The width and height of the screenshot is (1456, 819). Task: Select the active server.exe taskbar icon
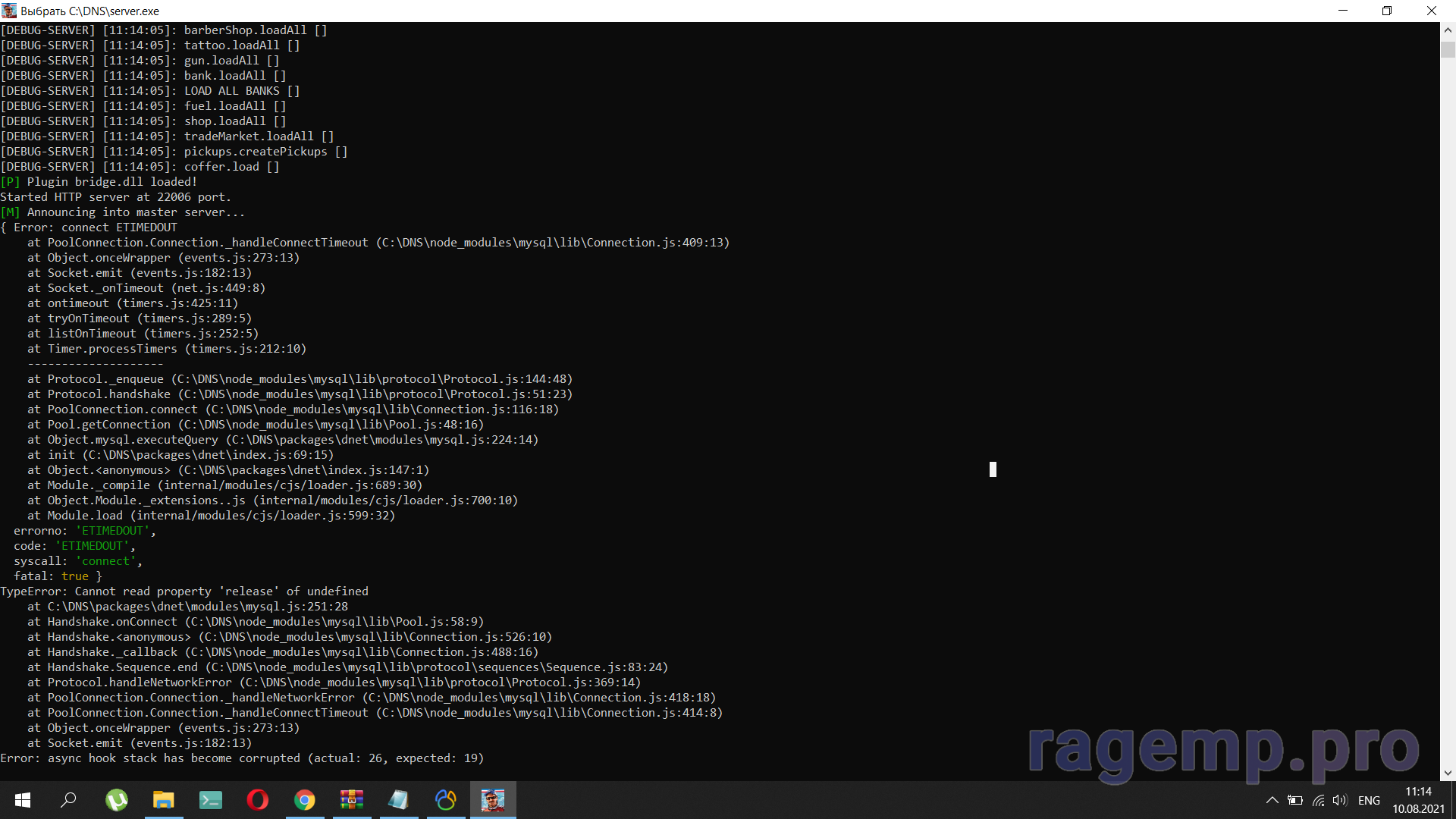493,800
